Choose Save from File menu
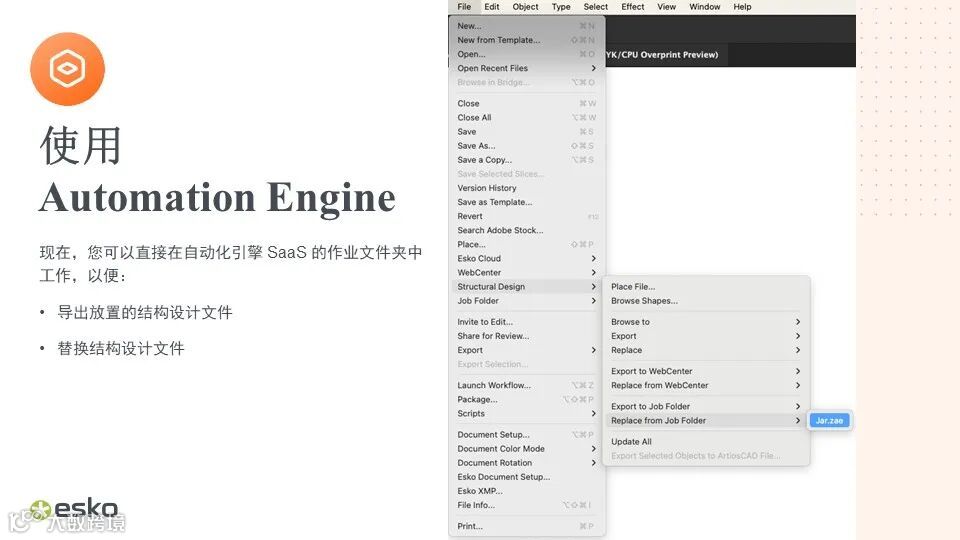The image size is (960, 540). click(x=527, y=132)
